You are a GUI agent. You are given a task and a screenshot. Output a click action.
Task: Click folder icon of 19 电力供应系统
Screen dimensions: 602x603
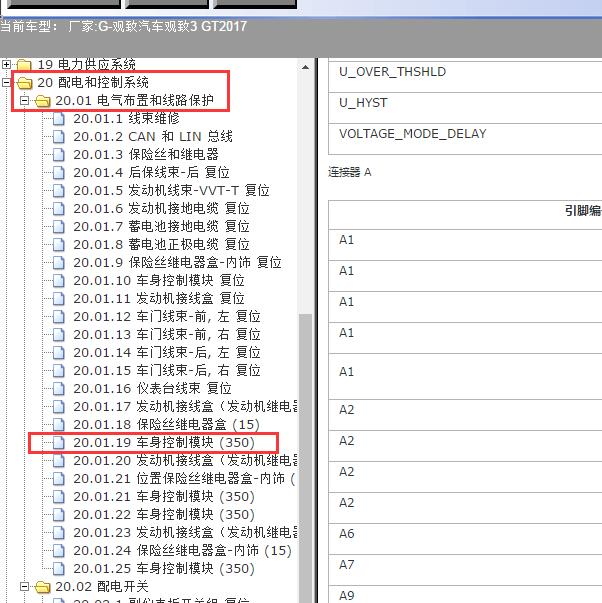point(24,64)
